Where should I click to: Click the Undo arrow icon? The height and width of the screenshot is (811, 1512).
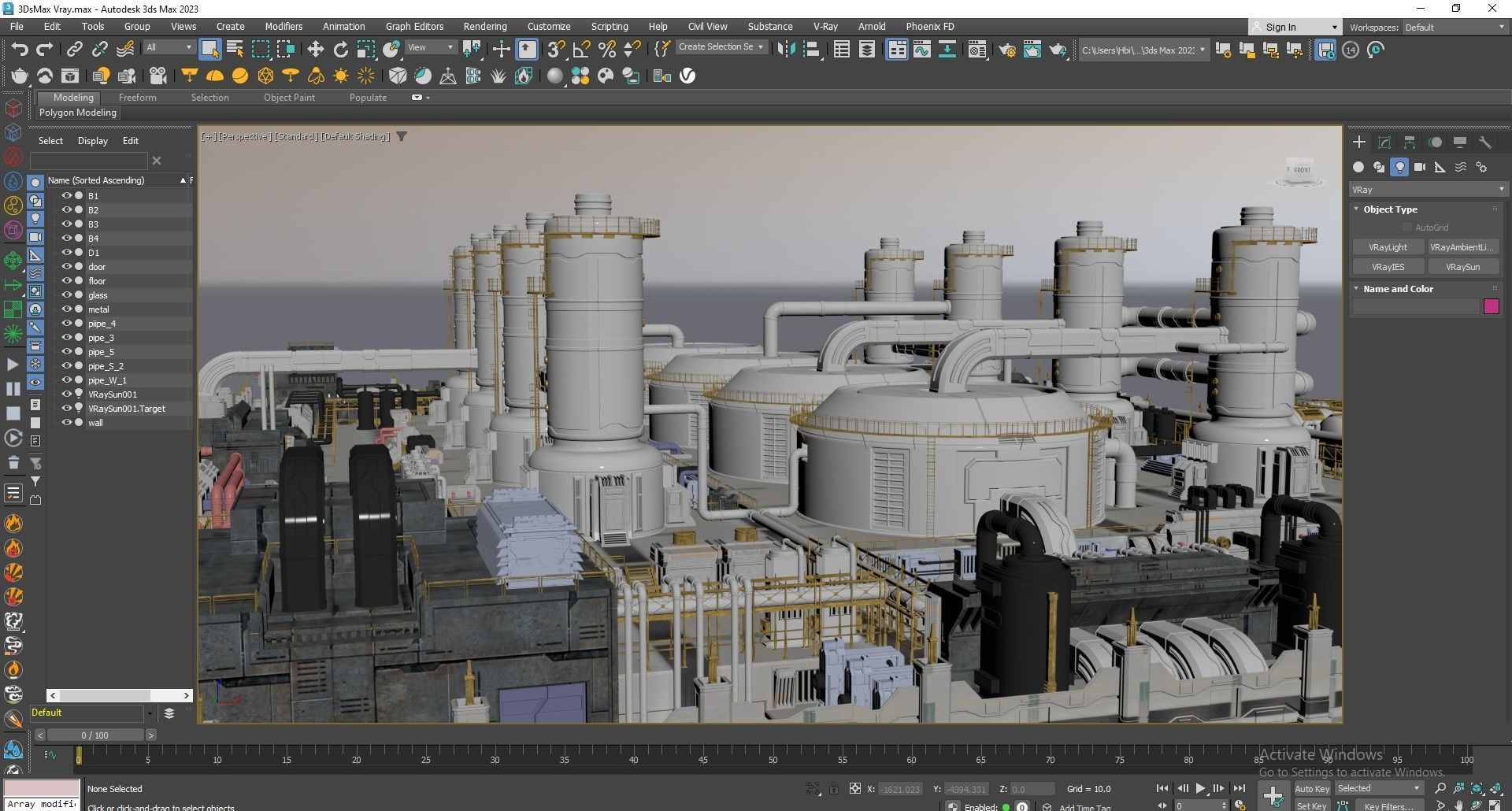pos(20,50)
